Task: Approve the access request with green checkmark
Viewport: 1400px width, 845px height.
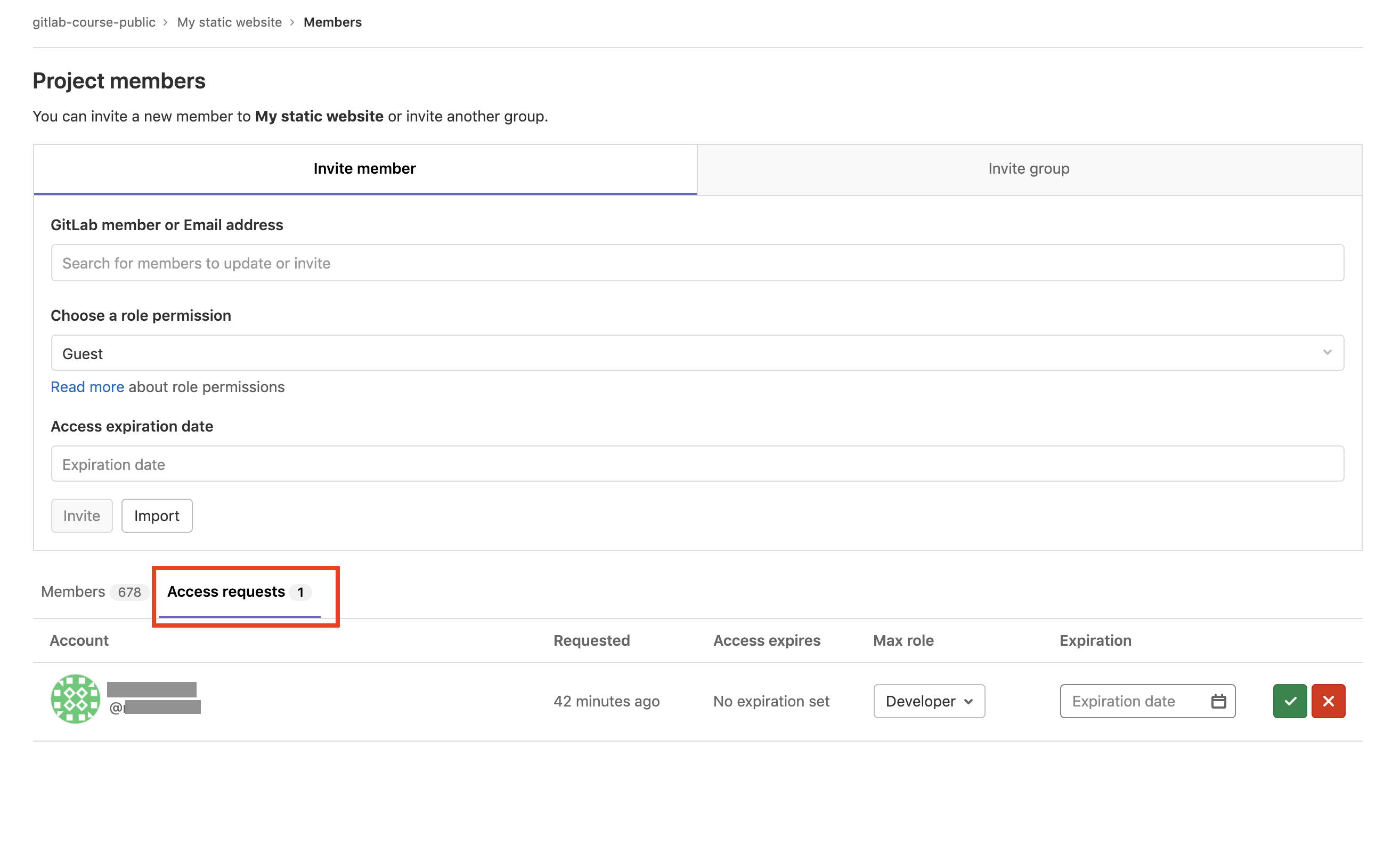Action: coord(1289,701)
